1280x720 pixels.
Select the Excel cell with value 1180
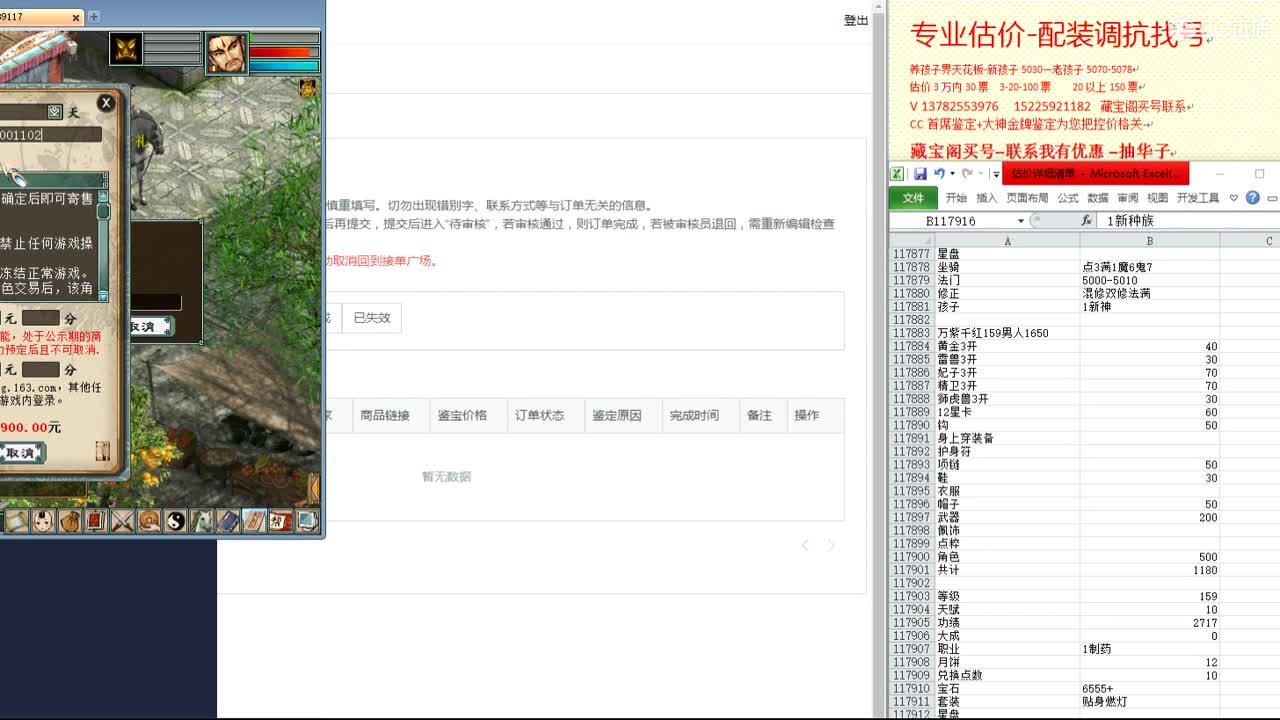tap(1150, 570)
